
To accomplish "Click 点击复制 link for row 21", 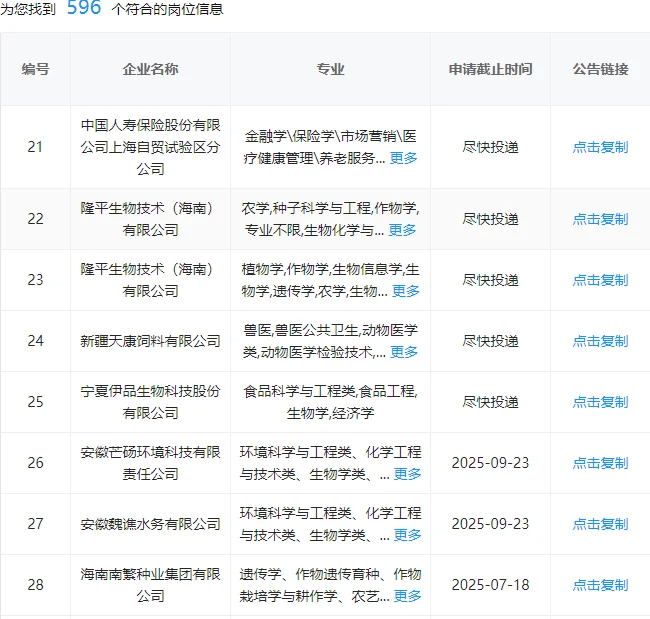I will coord(600,147).
